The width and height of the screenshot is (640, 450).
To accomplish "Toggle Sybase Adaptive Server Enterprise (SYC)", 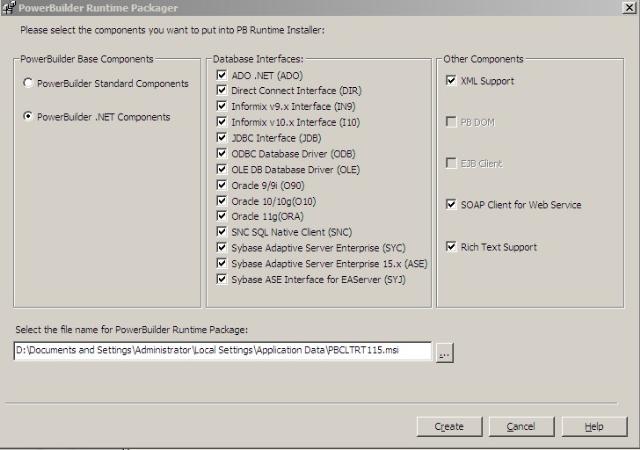I will pyautogui.click(x=222, y=248).
